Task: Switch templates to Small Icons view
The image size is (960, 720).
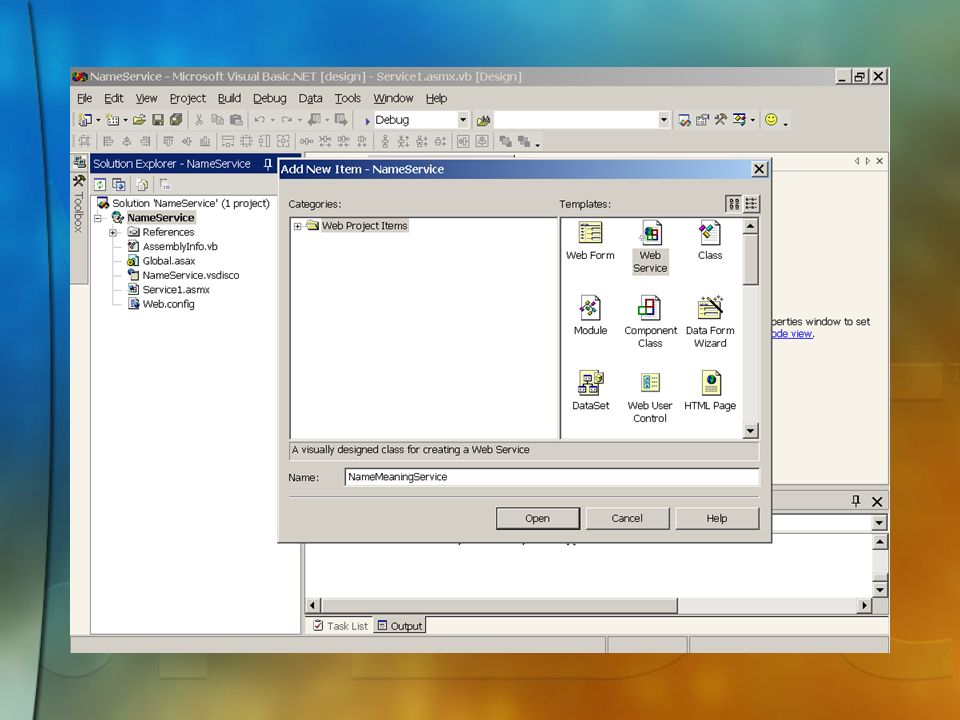Action: pos(751,204)
